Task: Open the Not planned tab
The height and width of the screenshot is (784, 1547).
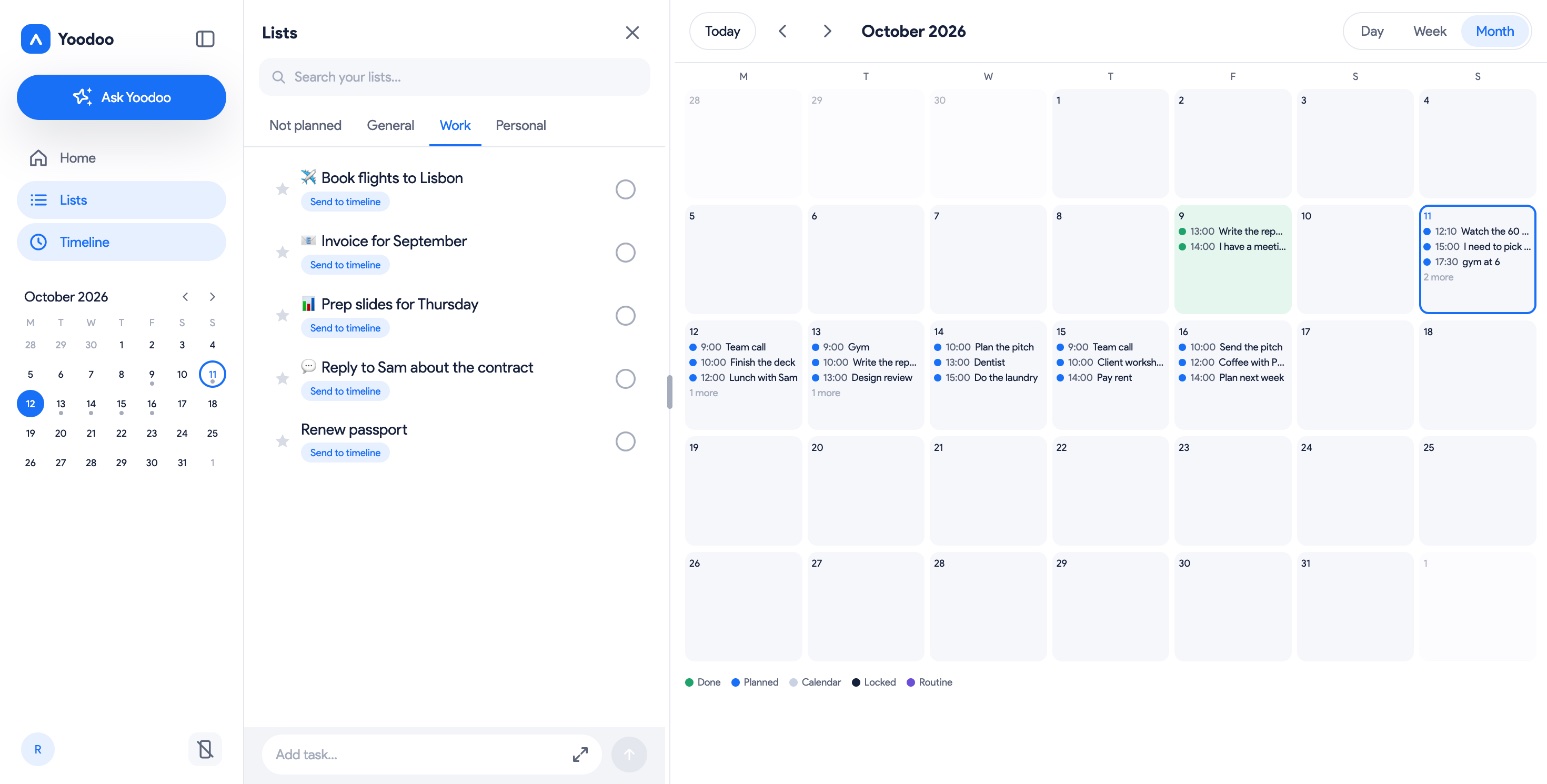Action: (305, 126)
